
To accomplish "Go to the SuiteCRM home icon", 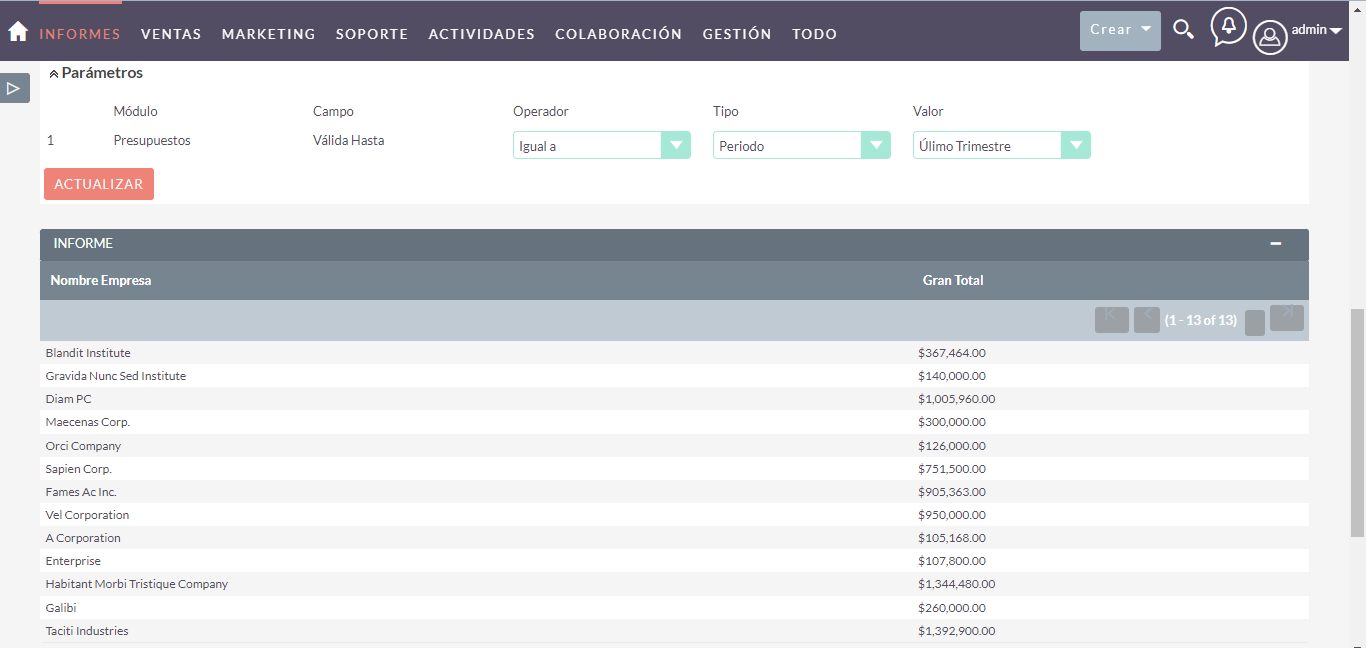I will (18, 32).
